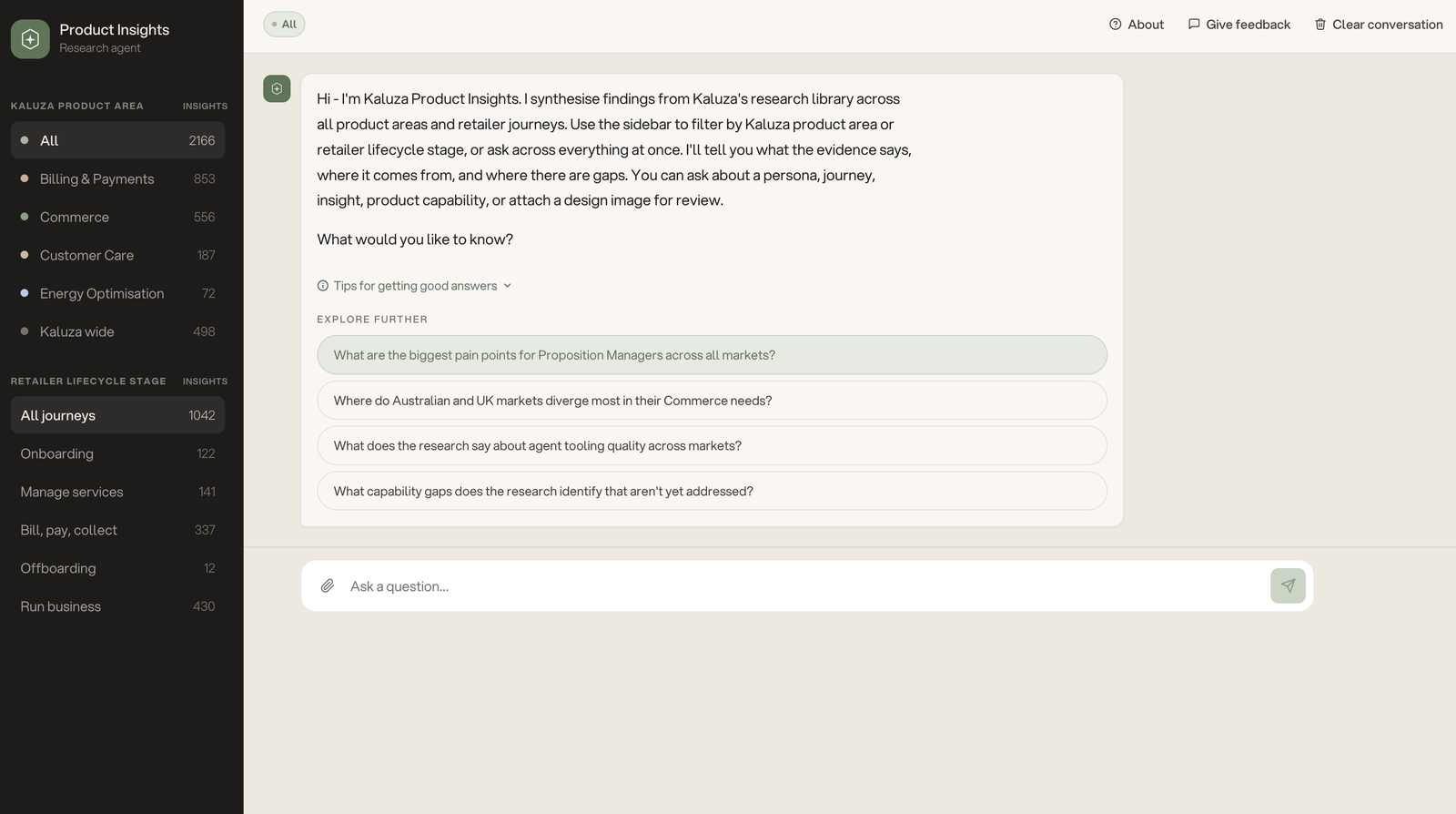The image size is (1456, 814).
Task: Clear the conversation
Action: (1379, 25)
